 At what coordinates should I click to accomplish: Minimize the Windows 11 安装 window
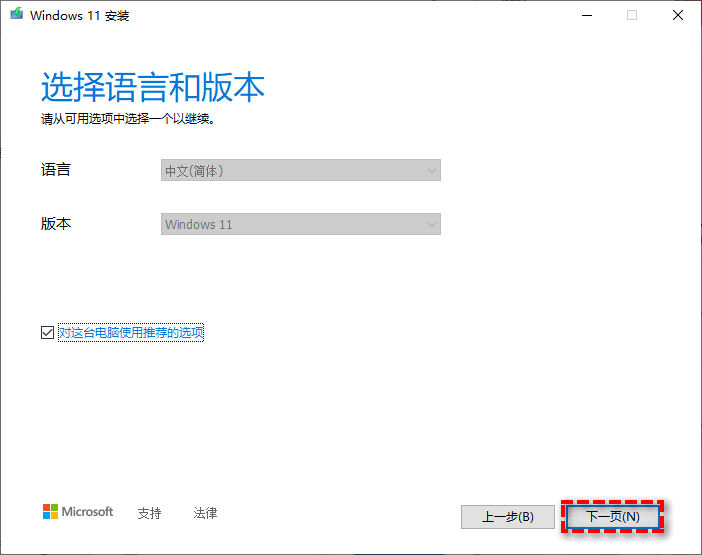[587, 15]
